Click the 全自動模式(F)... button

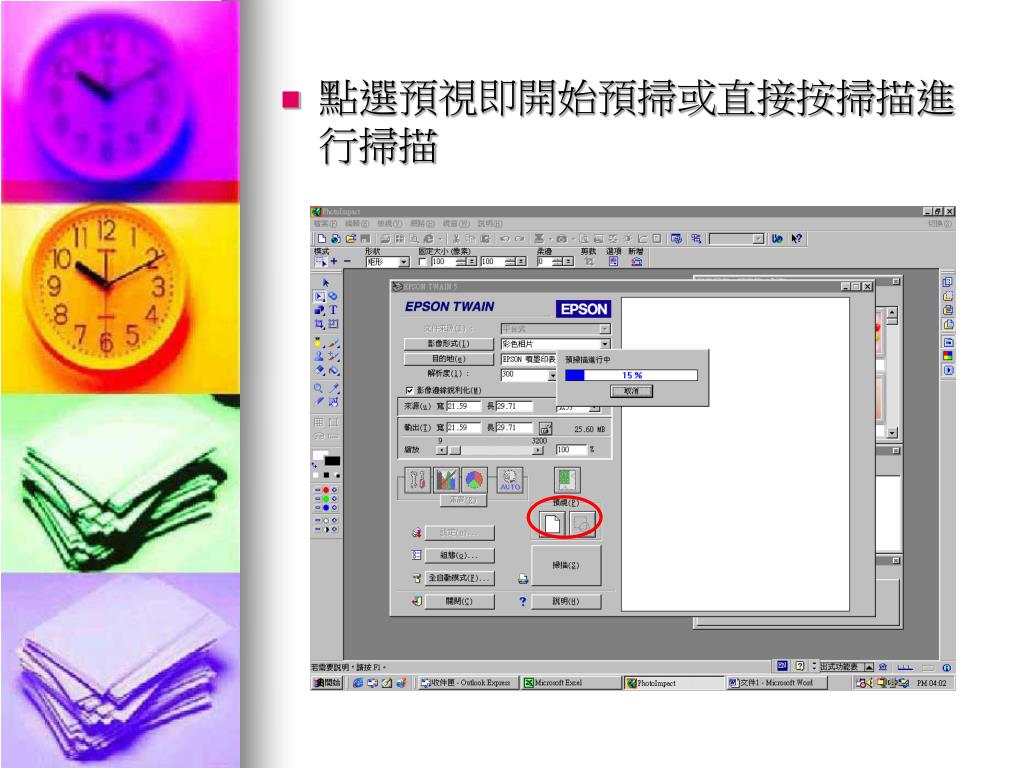click(459, 579)
